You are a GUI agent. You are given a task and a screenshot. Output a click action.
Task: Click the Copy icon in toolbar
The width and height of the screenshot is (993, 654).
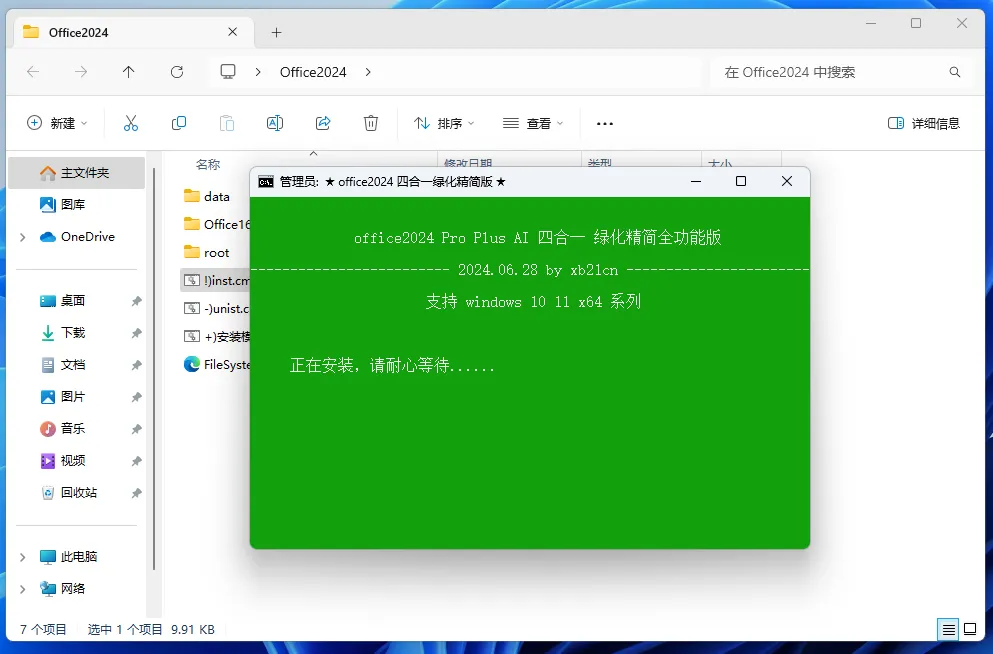(x=179, y=123)
